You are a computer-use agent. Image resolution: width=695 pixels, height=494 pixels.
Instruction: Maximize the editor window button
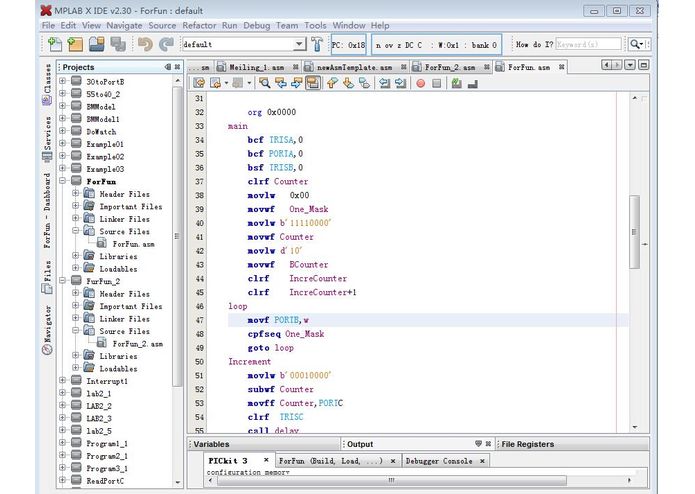point(644,65)
